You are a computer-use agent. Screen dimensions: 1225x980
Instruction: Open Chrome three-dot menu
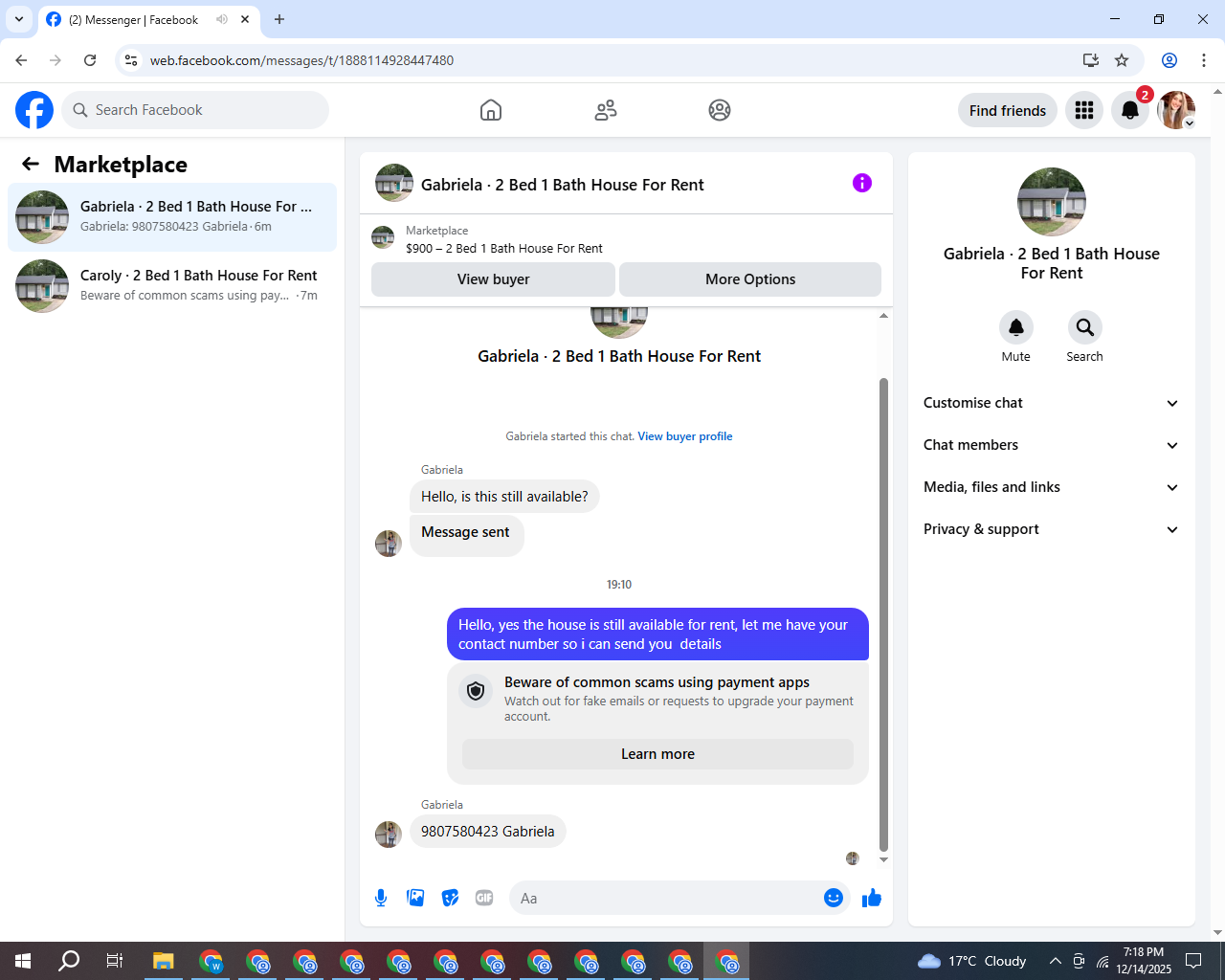coord(1204,60)
